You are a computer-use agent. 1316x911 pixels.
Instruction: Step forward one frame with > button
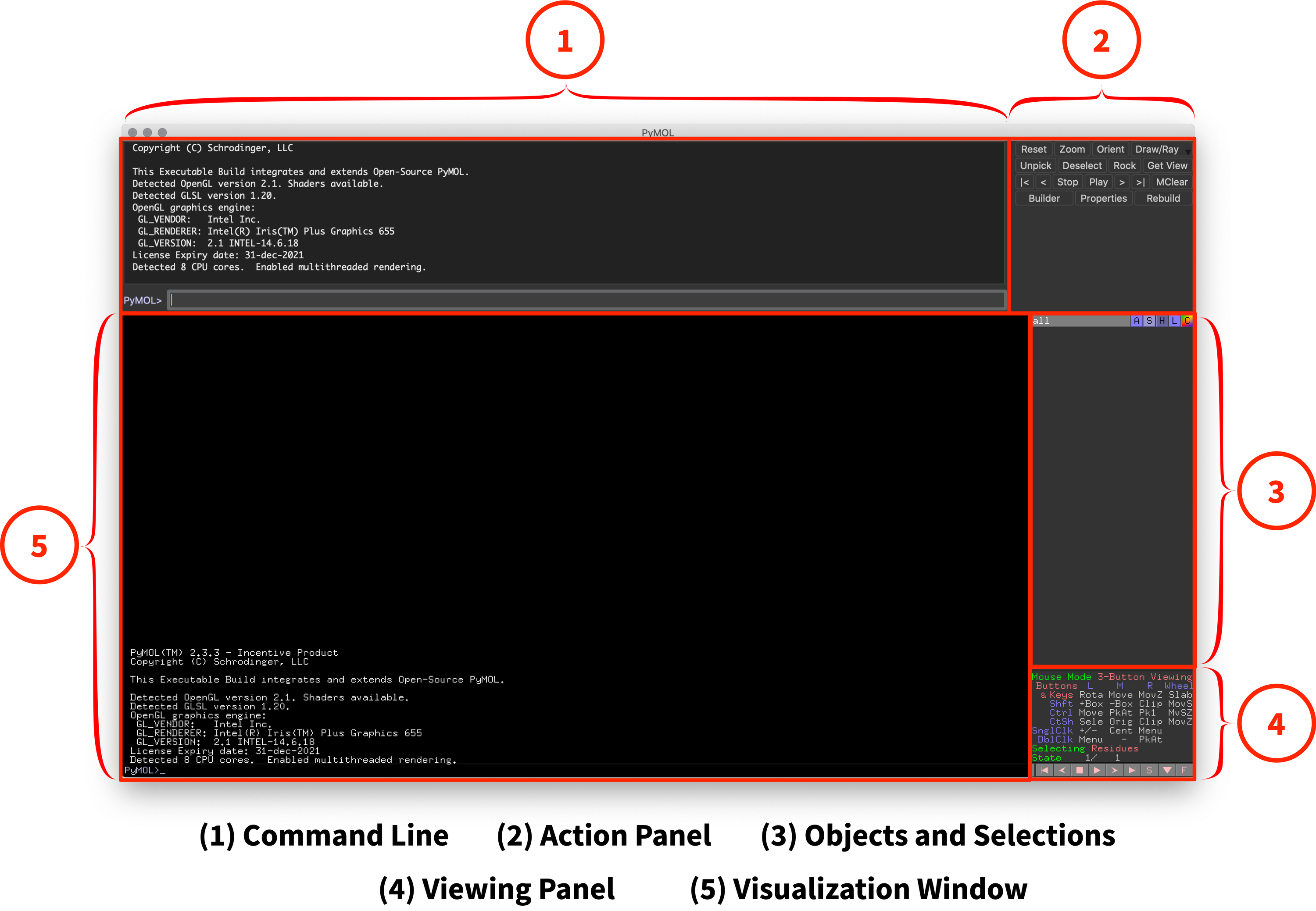pos(1122,182)
